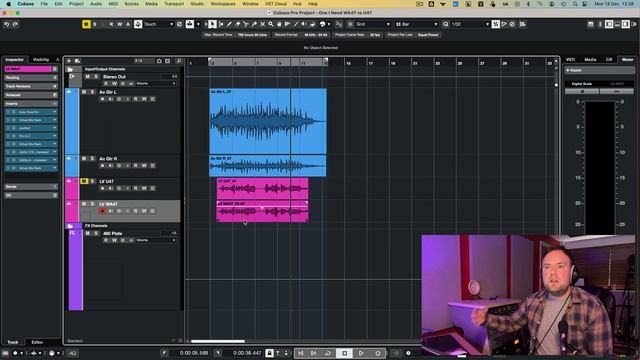Image resolution: width=640 pixels, height=360 pixels.
Task: Solo the Ac Gtr L track
Action: tap(92, 92)
